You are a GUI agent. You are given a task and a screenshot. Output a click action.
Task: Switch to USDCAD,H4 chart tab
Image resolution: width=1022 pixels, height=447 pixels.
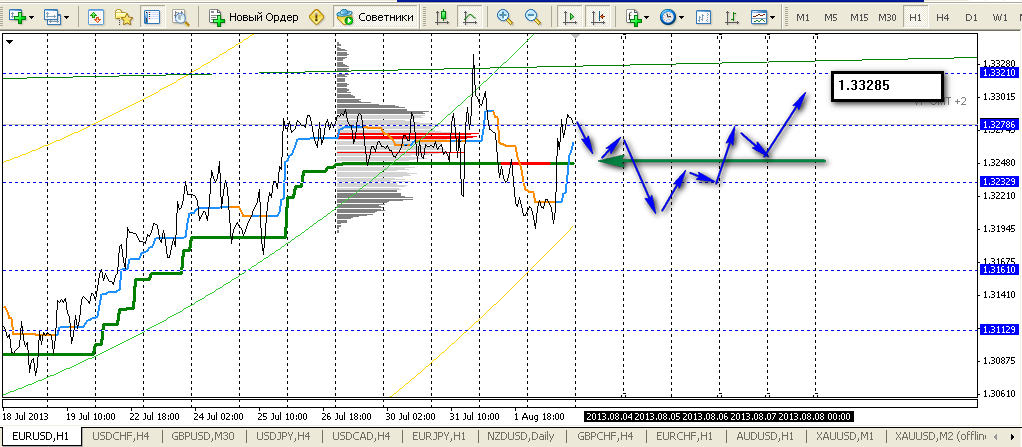361,435
